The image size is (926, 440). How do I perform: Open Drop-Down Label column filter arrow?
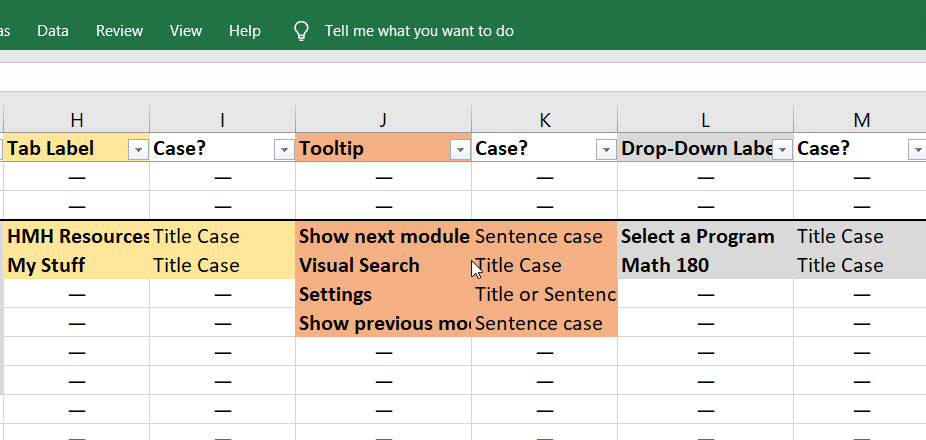(782, 149)
